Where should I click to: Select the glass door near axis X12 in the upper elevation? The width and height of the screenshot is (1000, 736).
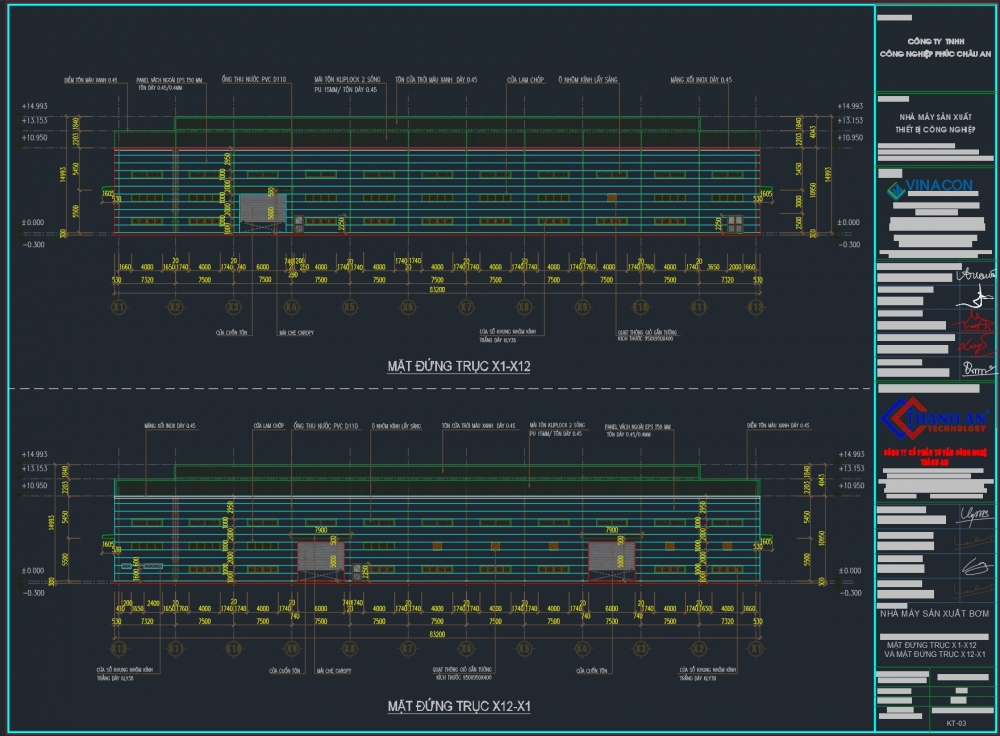click(x=735, y=222)
